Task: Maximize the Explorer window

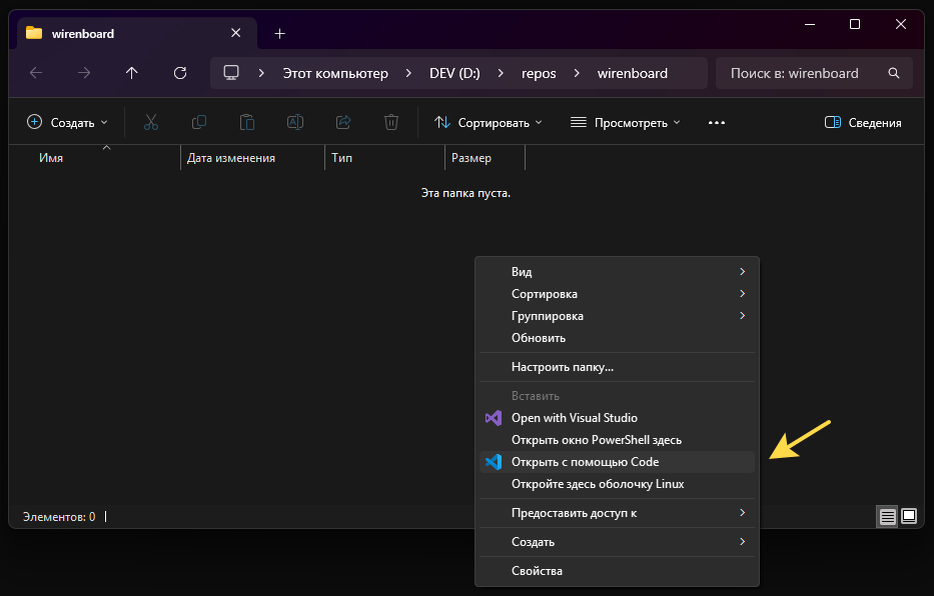Action: (x=855, y=24)
